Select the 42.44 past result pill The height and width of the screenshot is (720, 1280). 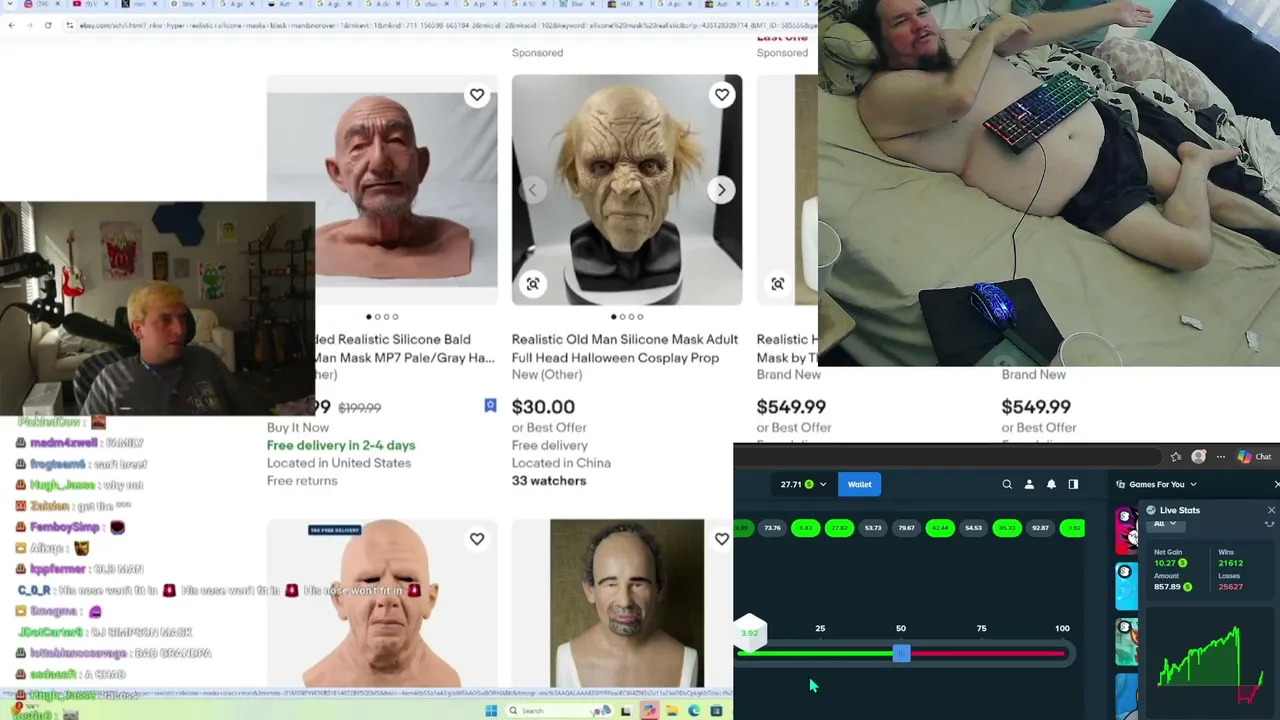pyautogui.click(x=940, y=528)
